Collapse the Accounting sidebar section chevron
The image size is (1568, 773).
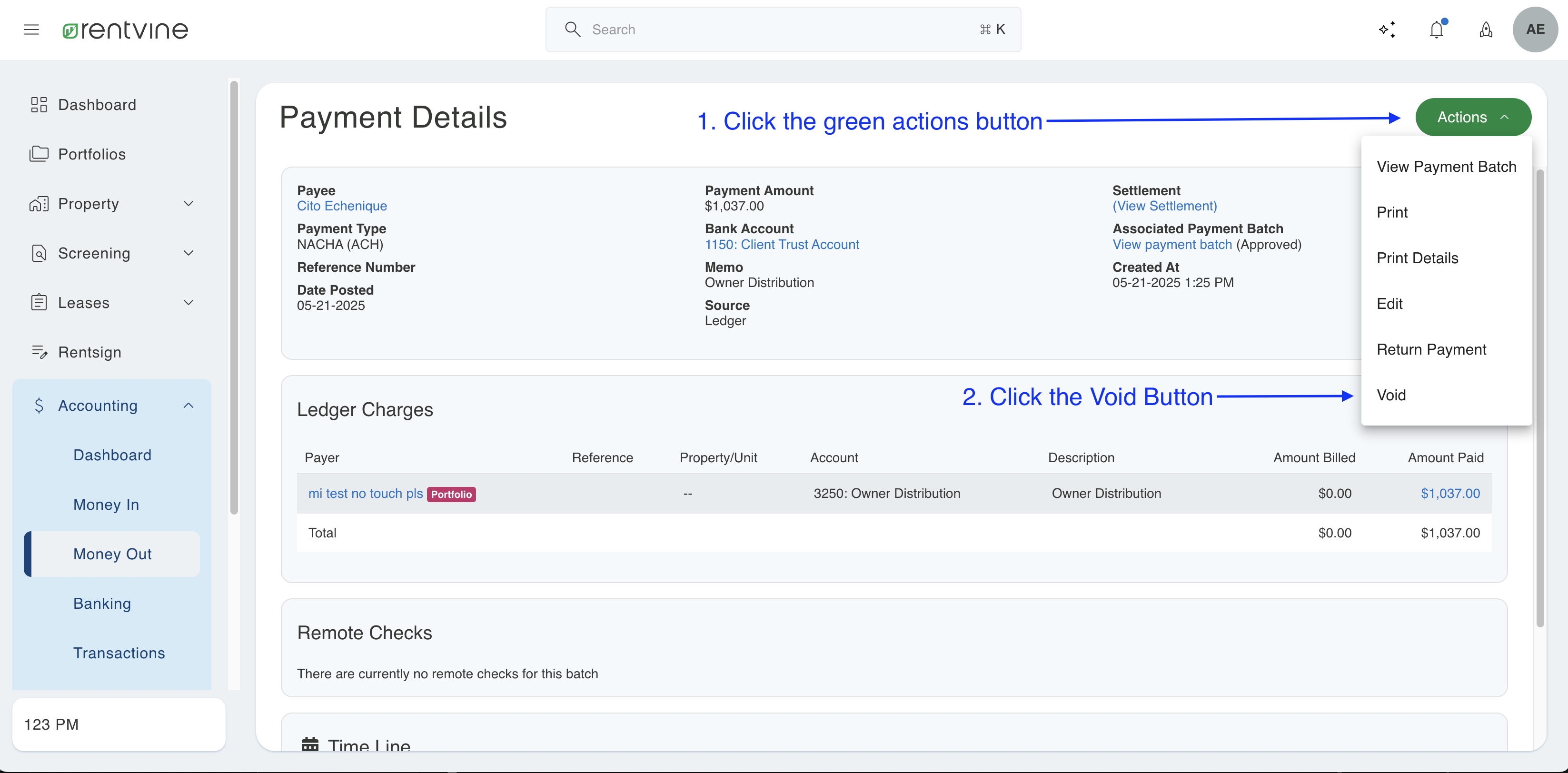pyautogui.click(x=189, y=406)
